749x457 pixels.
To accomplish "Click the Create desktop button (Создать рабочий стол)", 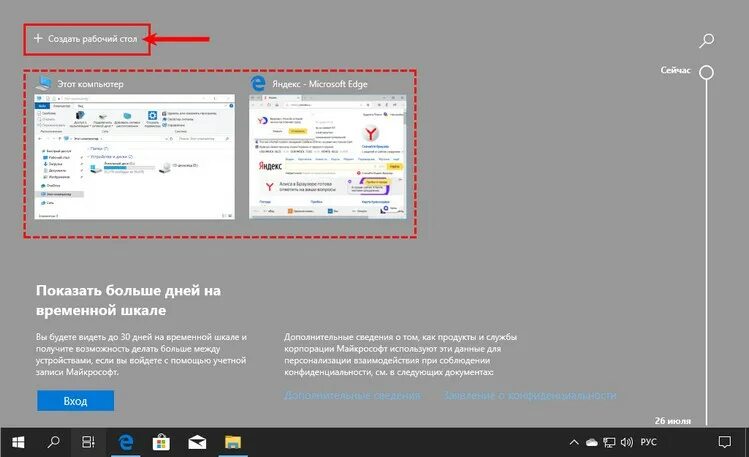I will 86,39.
